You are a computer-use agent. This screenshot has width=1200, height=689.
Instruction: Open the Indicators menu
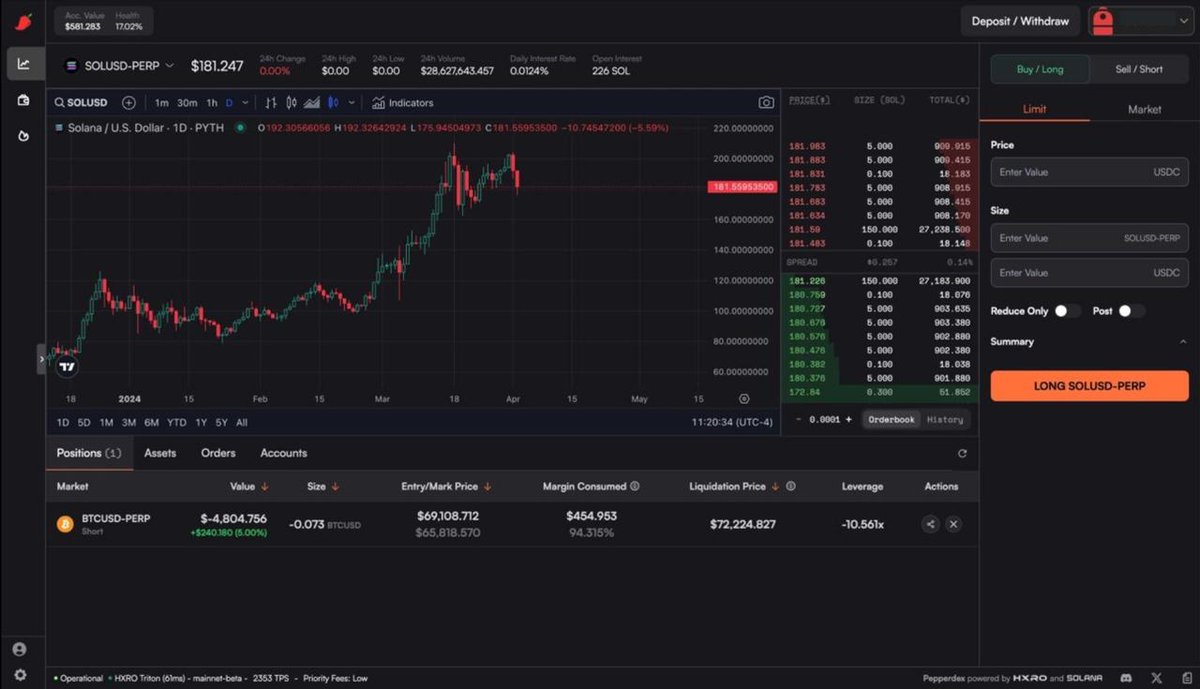402,102
